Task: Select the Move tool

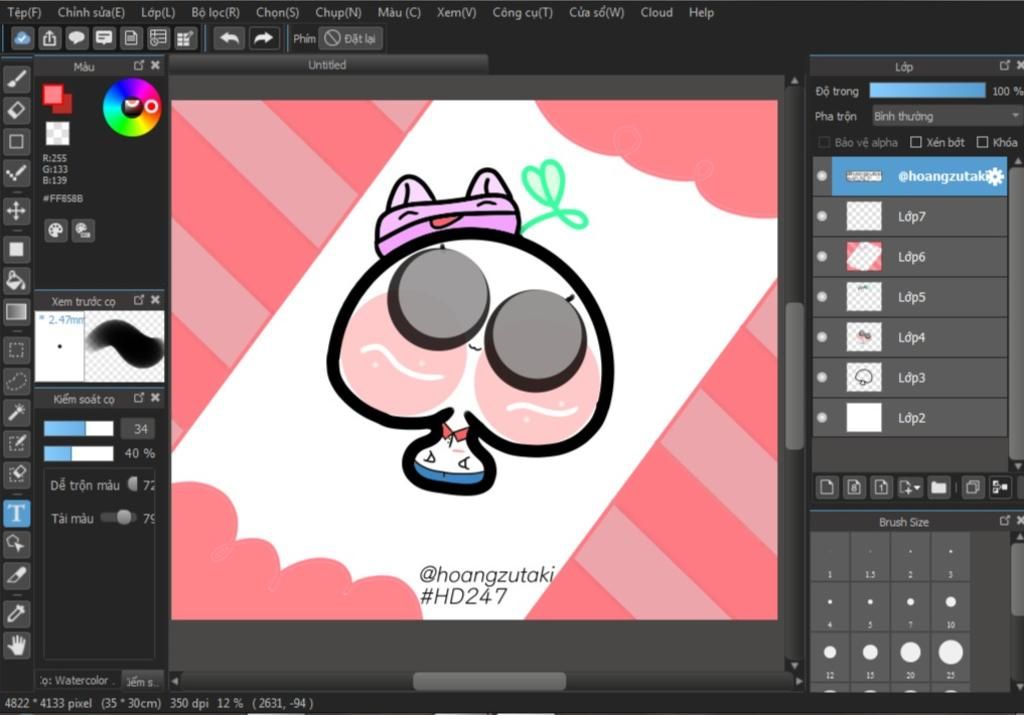Action: pos(16,210)
